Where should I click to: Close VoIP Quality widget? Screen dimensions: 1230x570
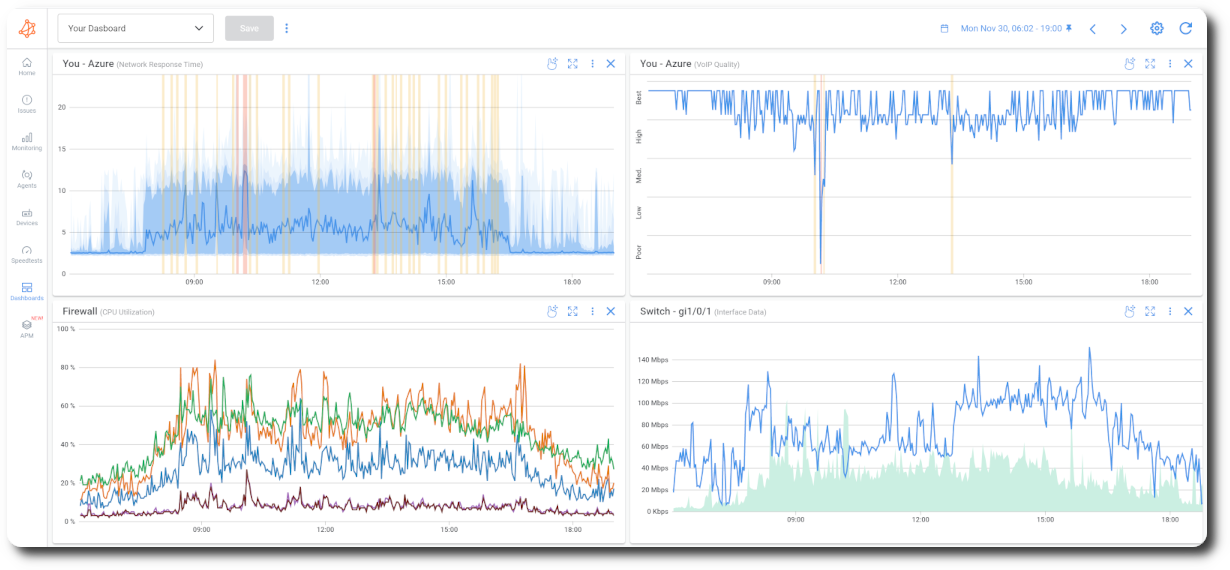[x=1188, y=63]
